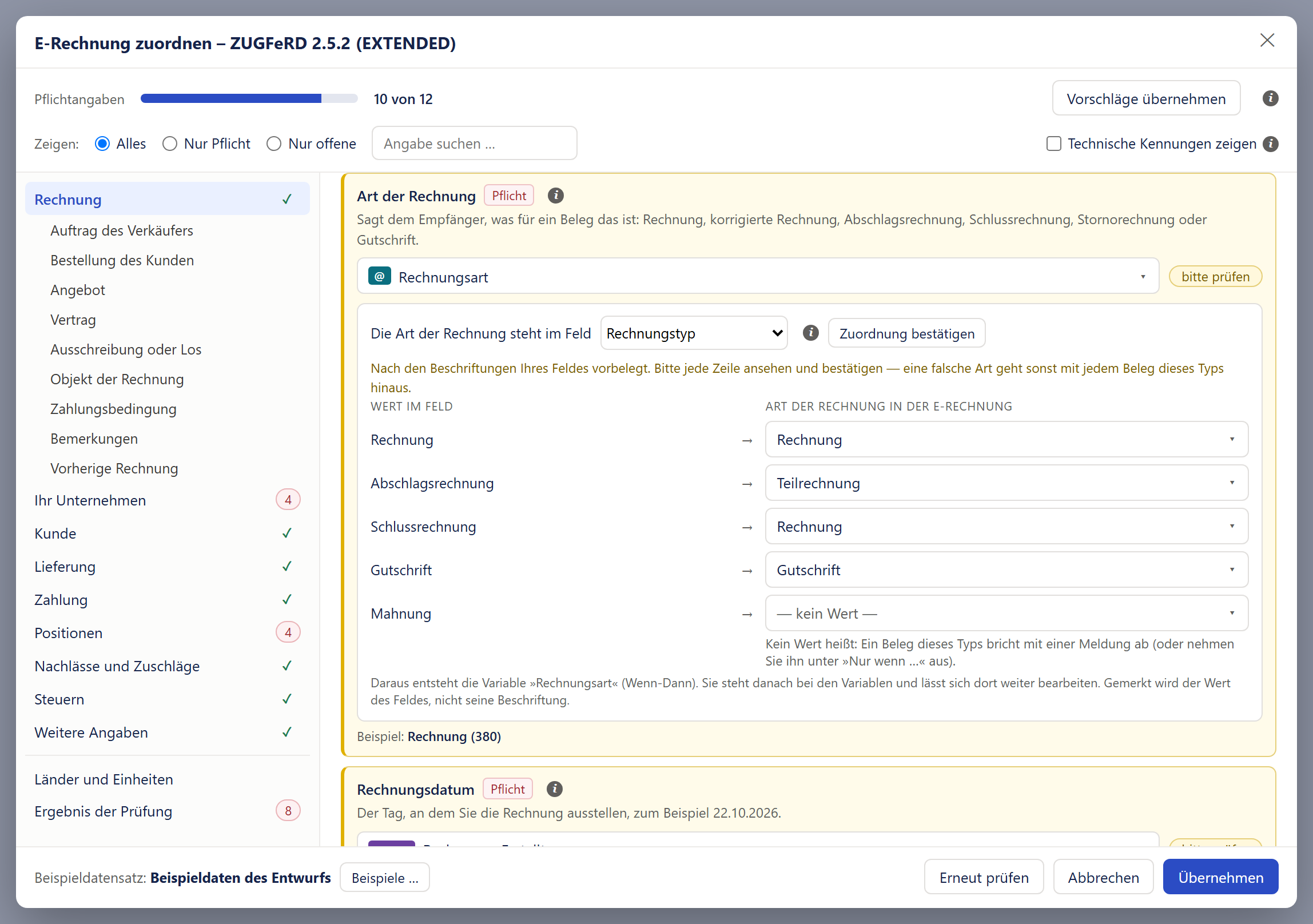Screen dimensions: 1313x924
Task: Click the Angabe suchen search field
Action: point(474,144)
